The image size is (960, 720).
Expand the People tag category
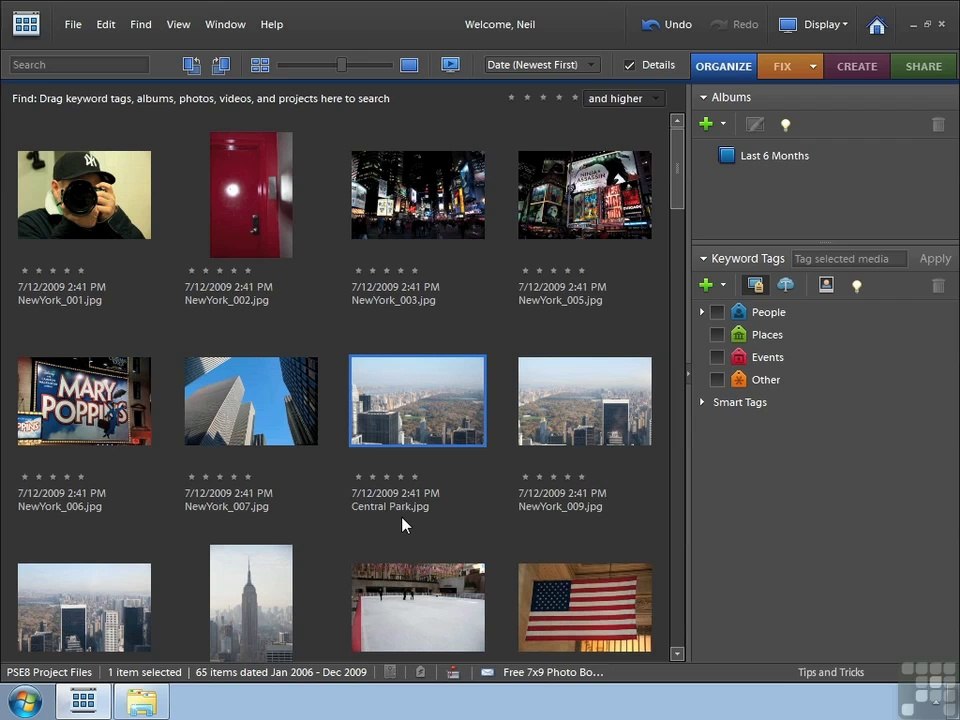[702, 312]
